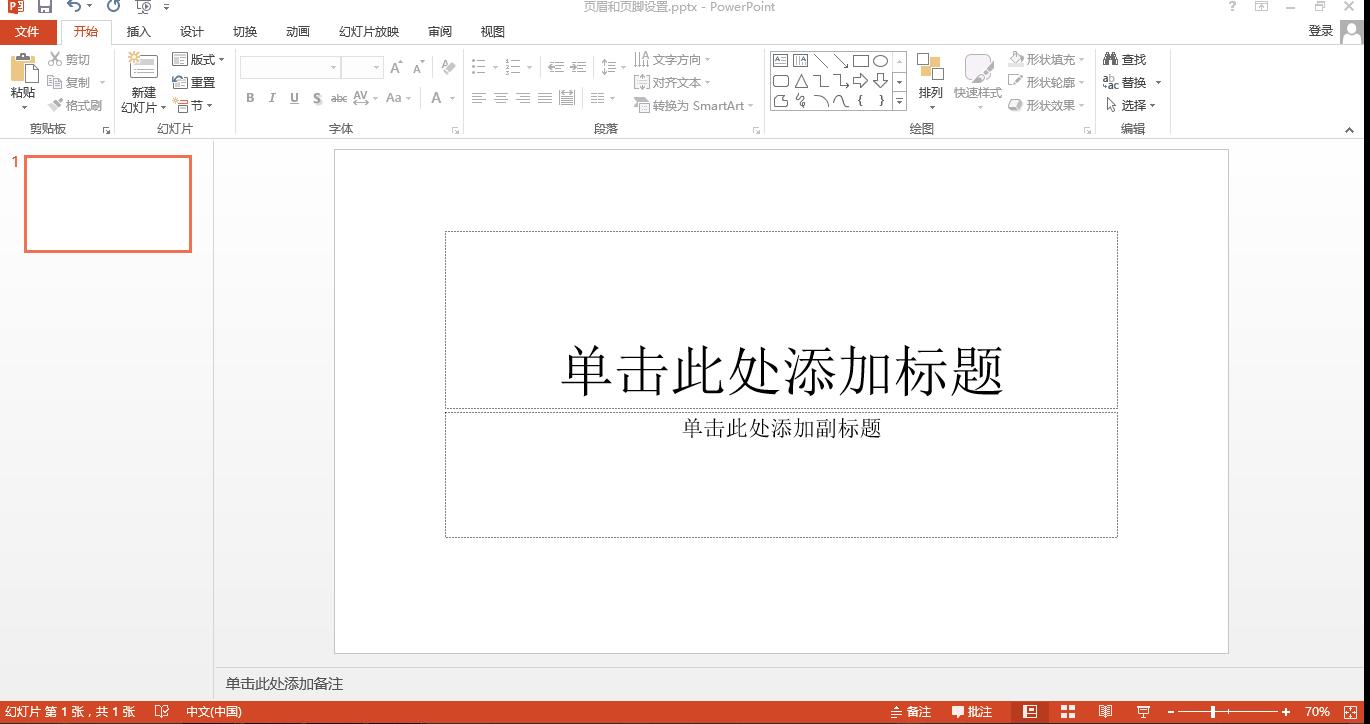The width and height of the screenshot is (1370, 724).
Task: Go to the 幻灯片放映 Slide Show tab
Action: pos(369,32)
